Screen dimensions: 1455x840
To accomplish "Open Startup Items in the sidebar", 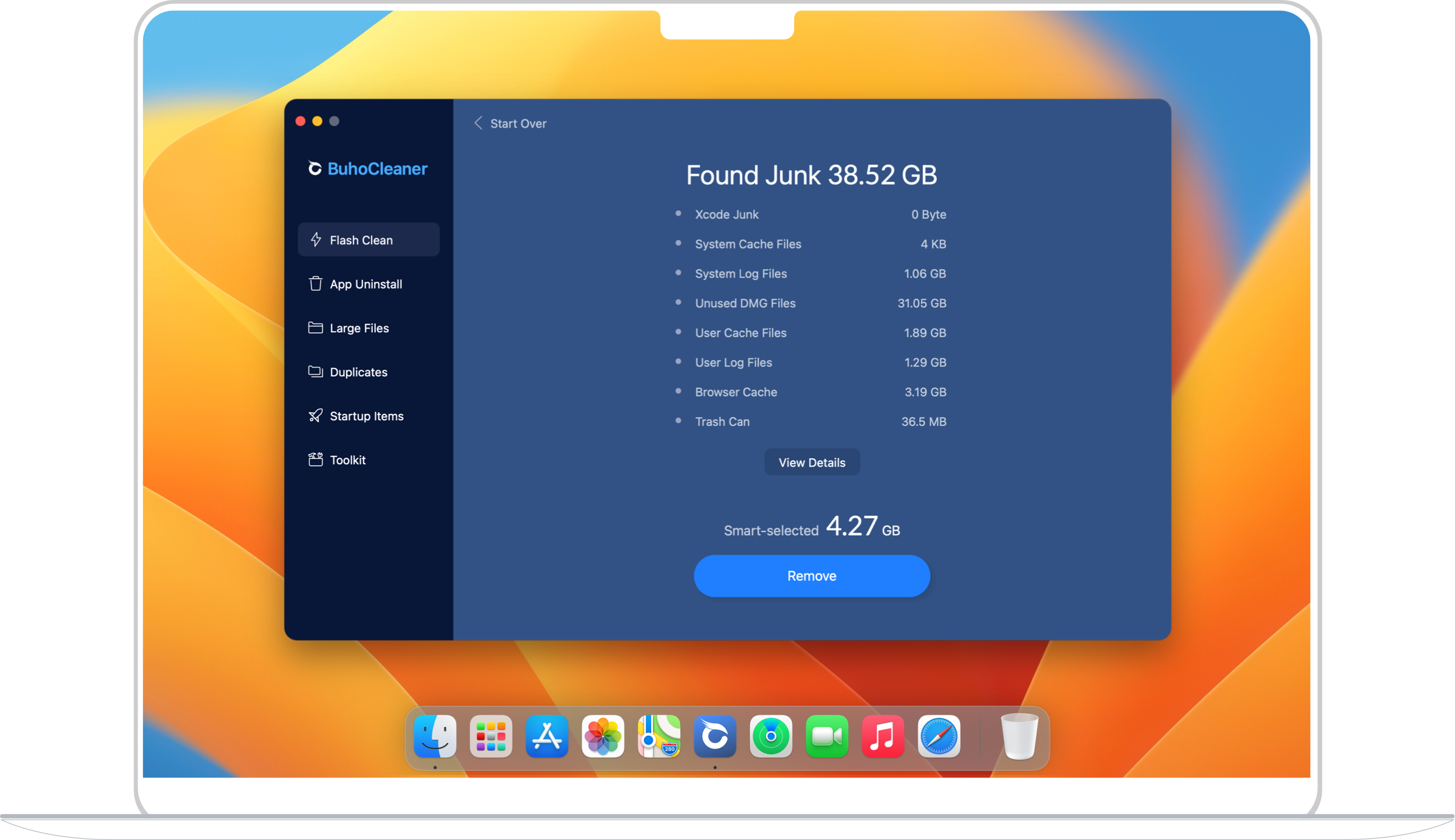I will (369, 415).
